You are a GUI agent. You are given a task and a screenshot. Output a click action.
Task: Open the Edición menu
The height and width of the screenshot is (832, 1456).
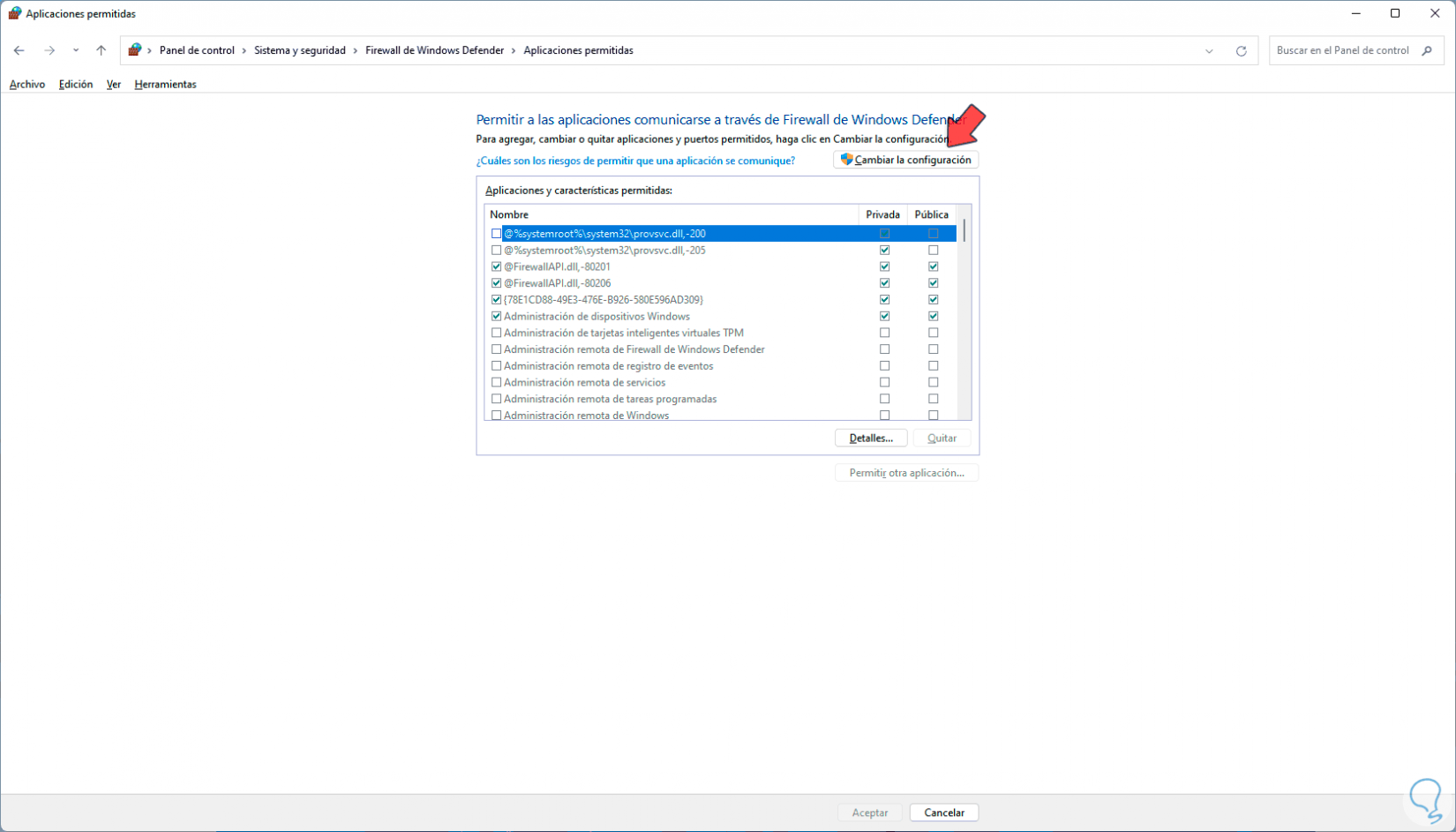pyautogui.click(x=76, y=85)
